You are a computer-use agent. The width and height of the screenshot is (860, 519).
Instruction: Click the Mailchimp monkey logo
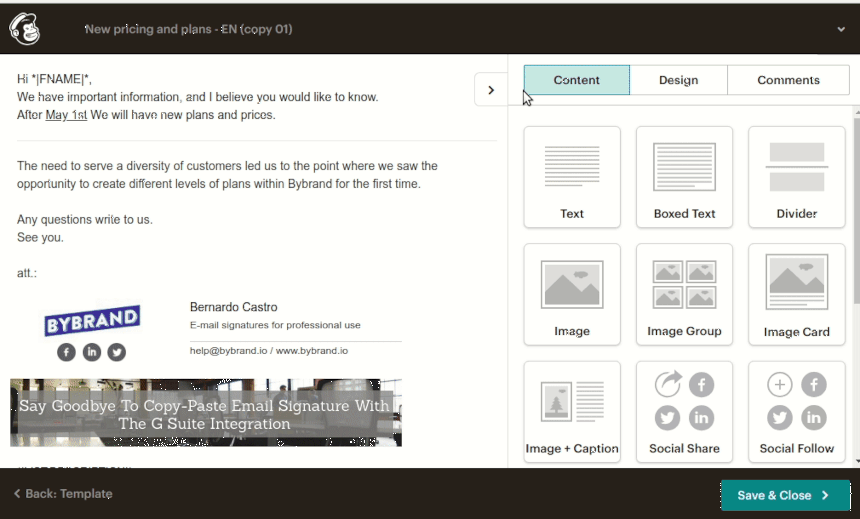(x=25, y=29)
